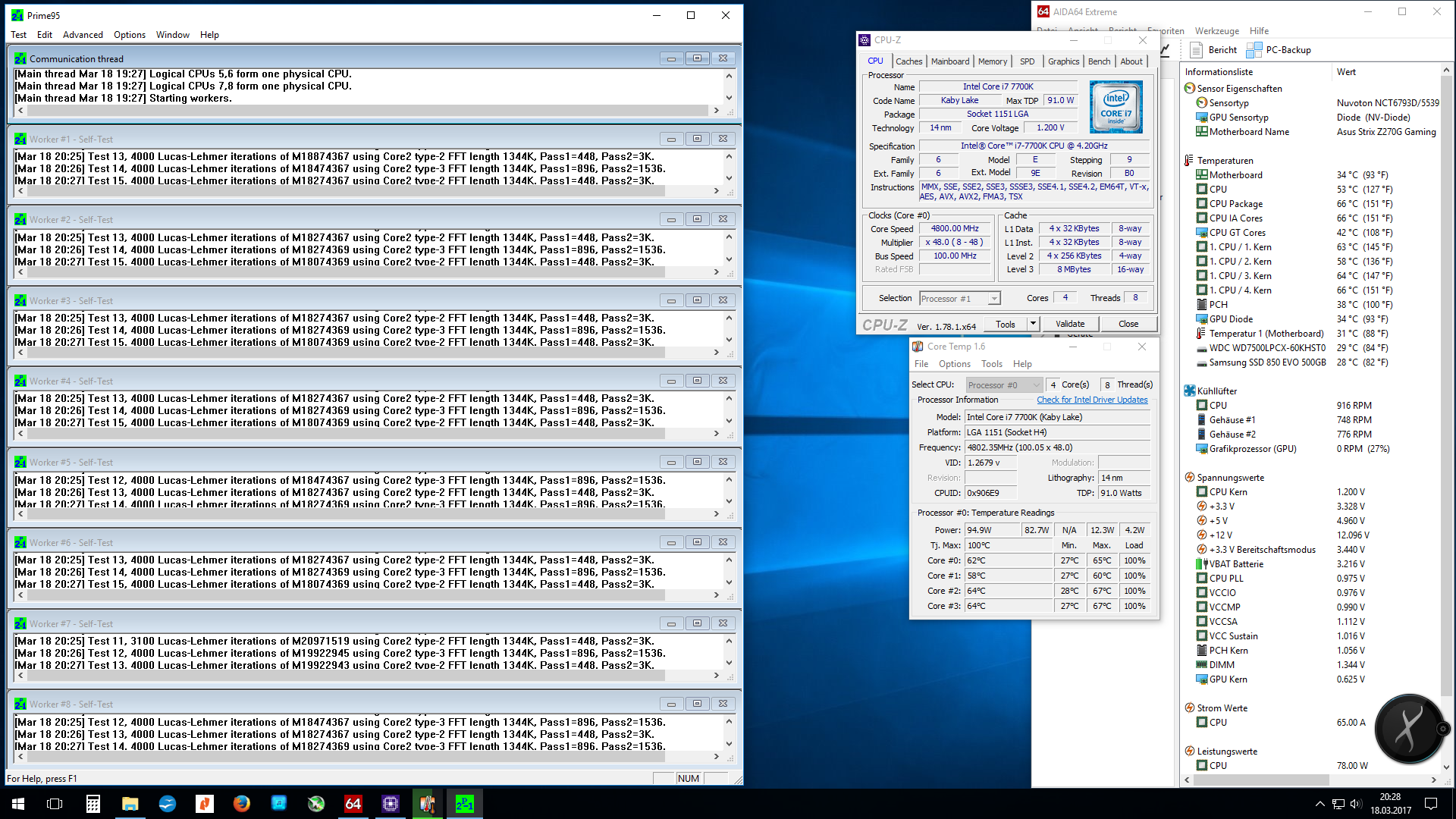Screen dimensions: 1456x819
Task: Open the Calculator taskbar icon
Action: coord(93,804)
